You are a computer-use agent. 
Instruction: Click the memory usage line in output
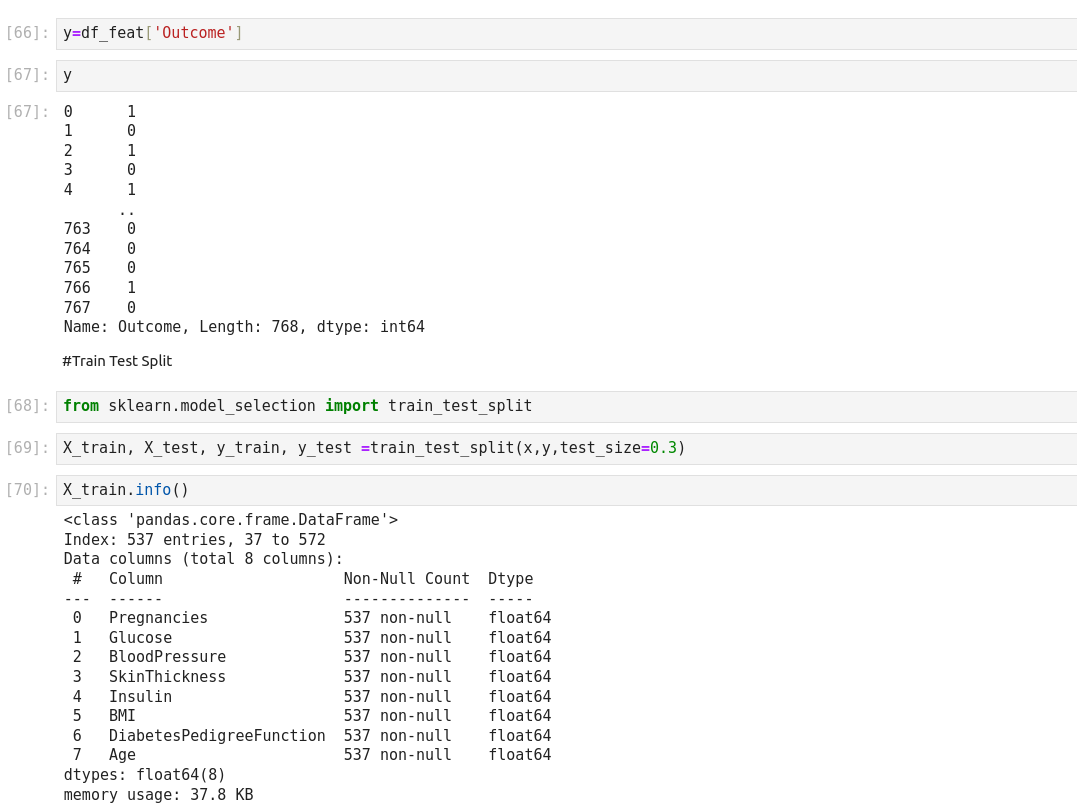click(x=158, y=795)
